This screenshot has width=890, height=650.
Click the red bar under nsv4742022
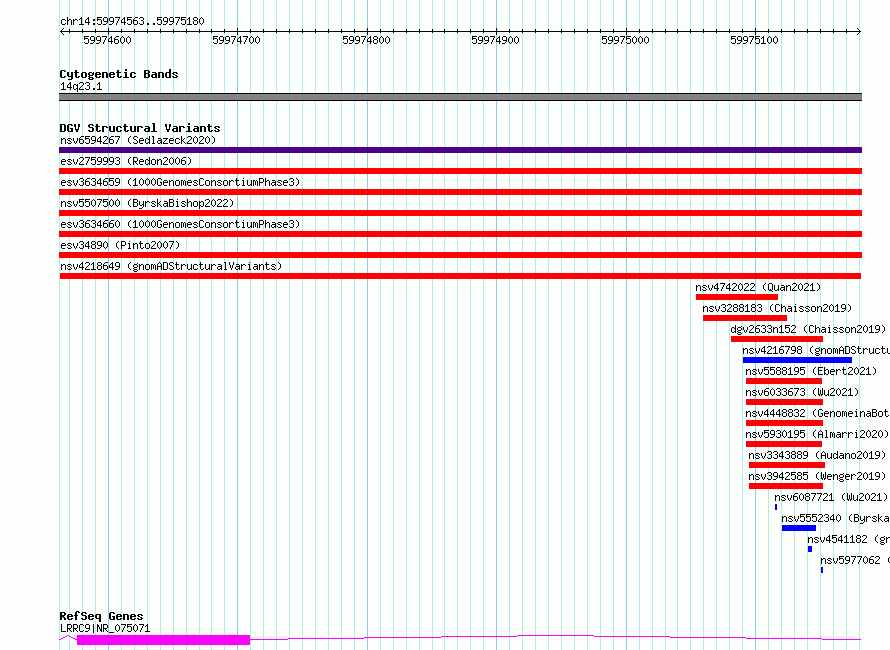(737, 297)
